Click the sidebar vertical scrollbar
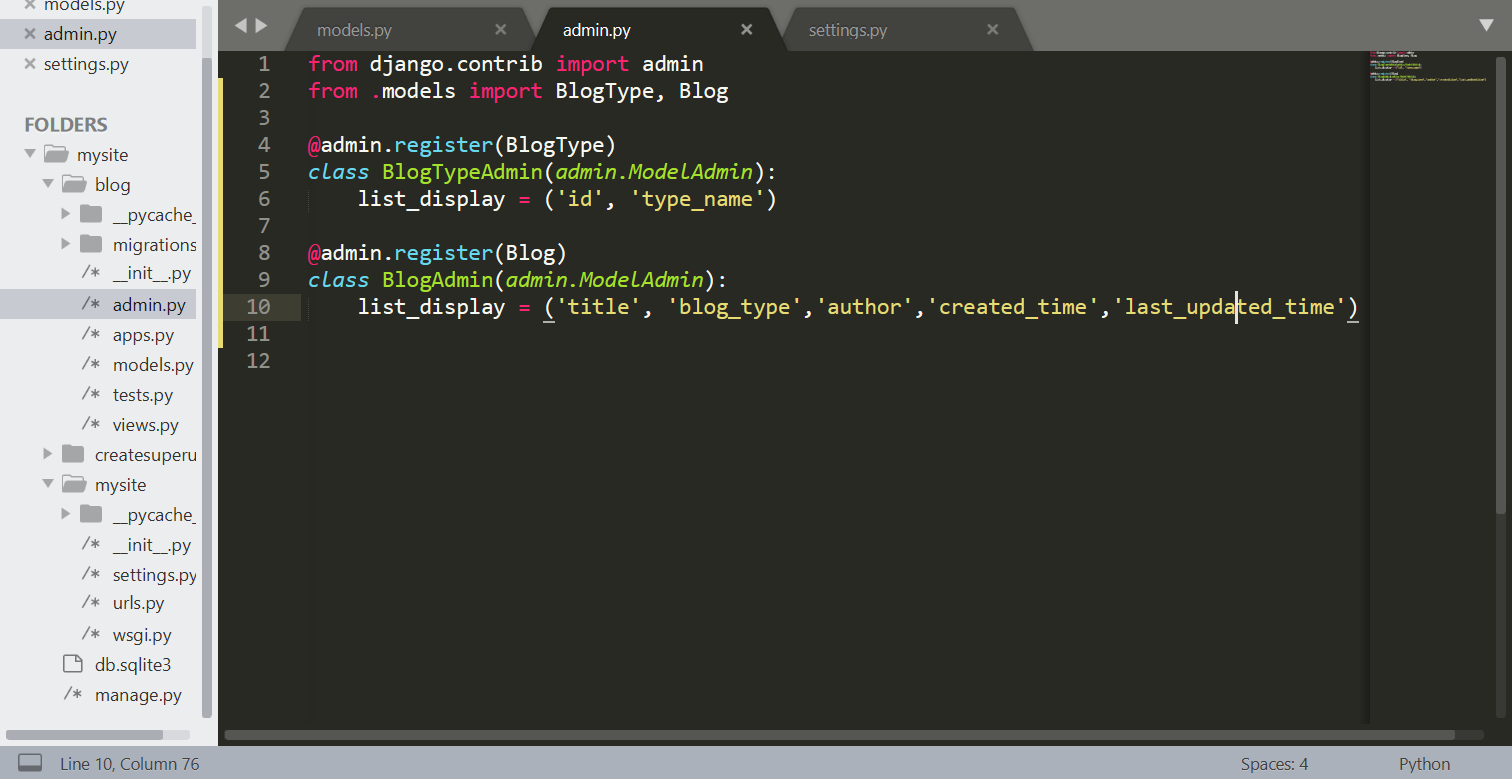 pos(207,387)
